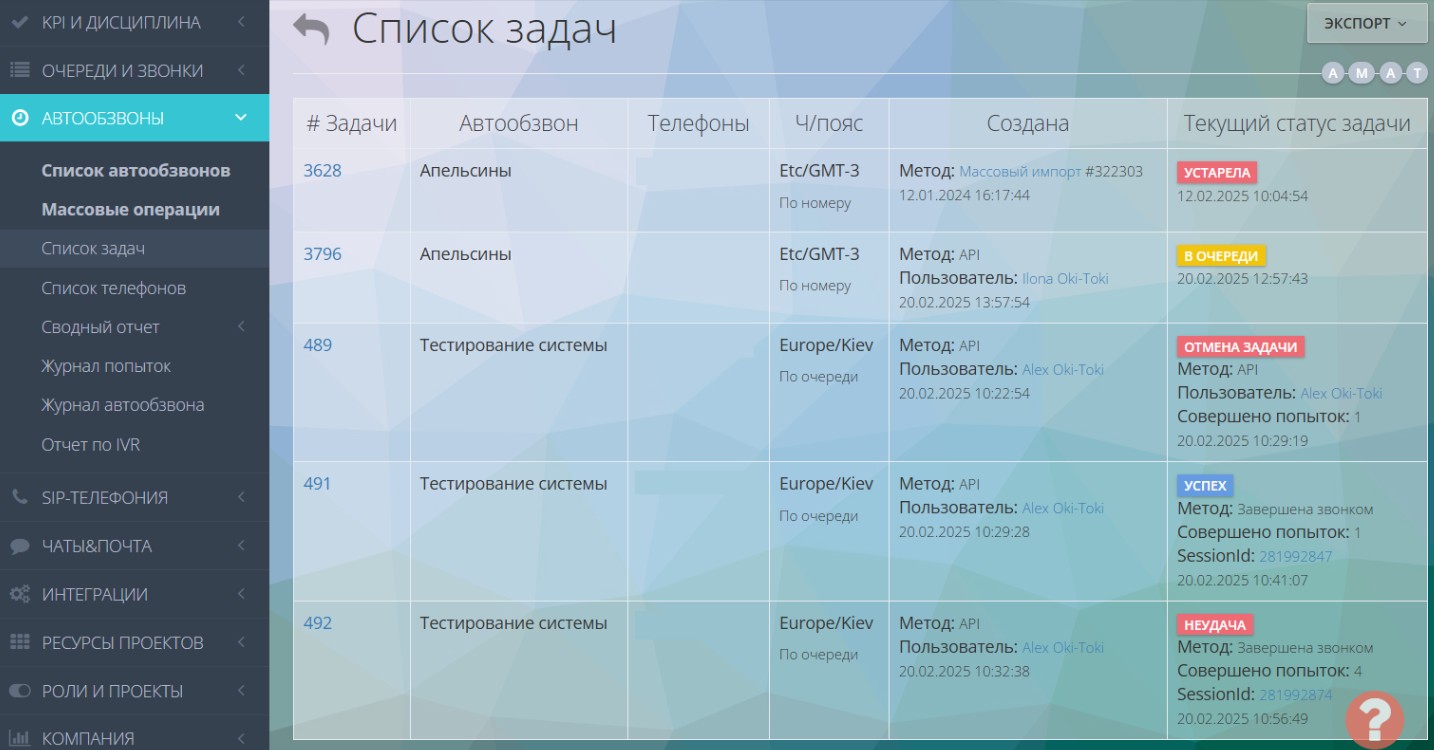Open task number 489
Viewport: 1434px width, 750px height.
pos(318,345)
